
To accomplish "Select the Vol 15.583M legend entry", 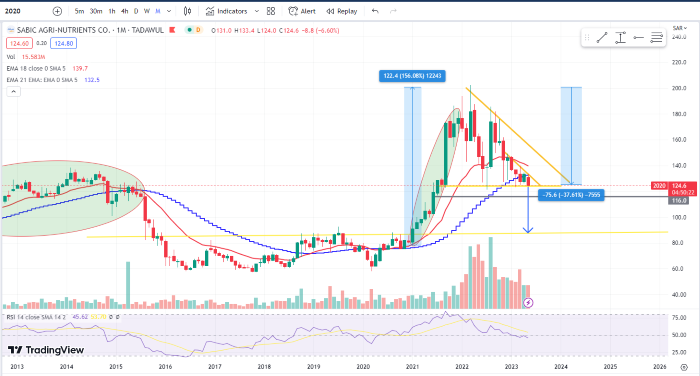I will (x=26, y=57).
